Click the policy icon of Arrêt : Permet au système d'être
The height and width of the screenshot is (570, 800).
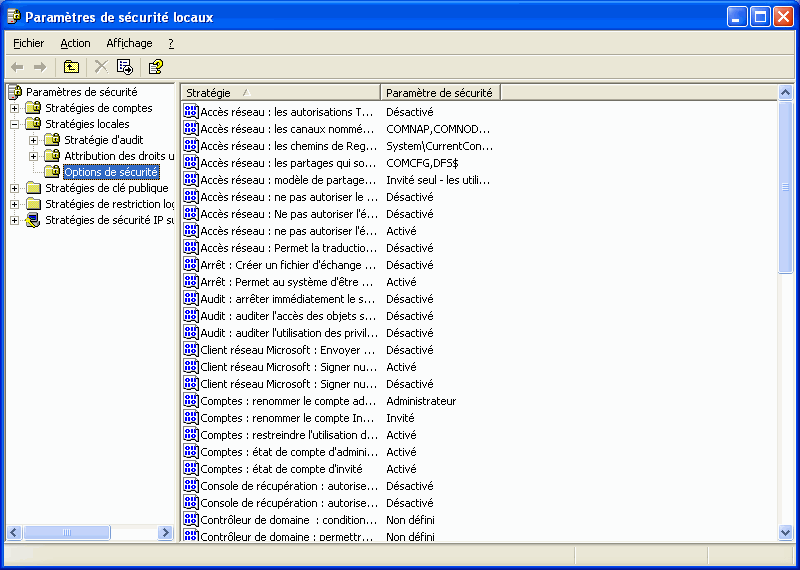point(191,282)
